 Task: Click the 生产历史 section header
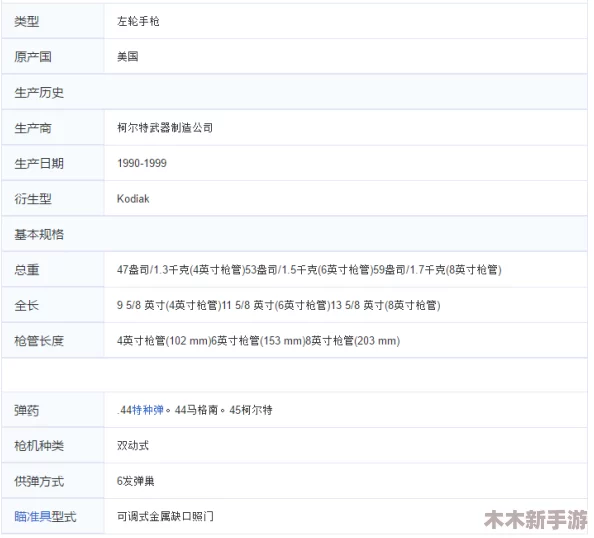[x=294, y=92]
